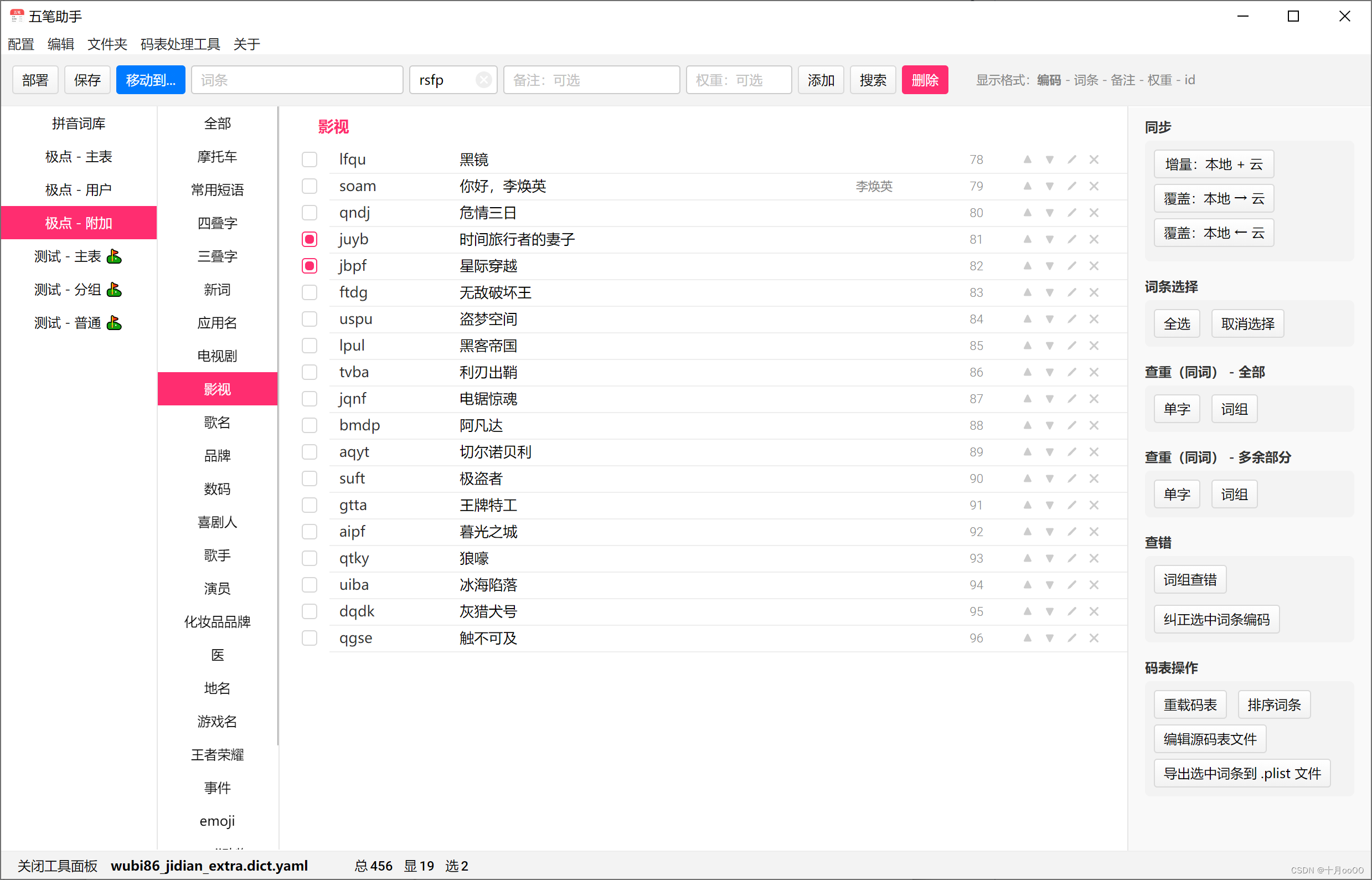Click 关闭工具面板 in the status bar

click(x=56, y=866)
